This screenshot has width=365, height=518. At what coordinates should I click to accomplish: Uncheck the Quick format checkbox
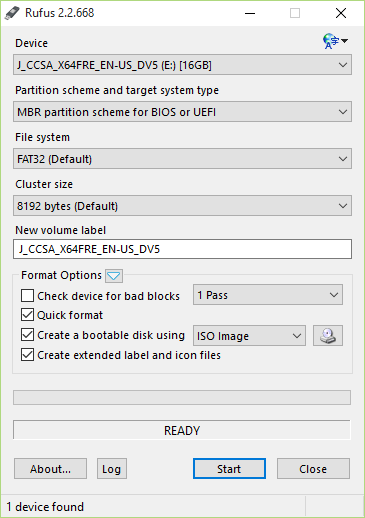tap(27, 315)
